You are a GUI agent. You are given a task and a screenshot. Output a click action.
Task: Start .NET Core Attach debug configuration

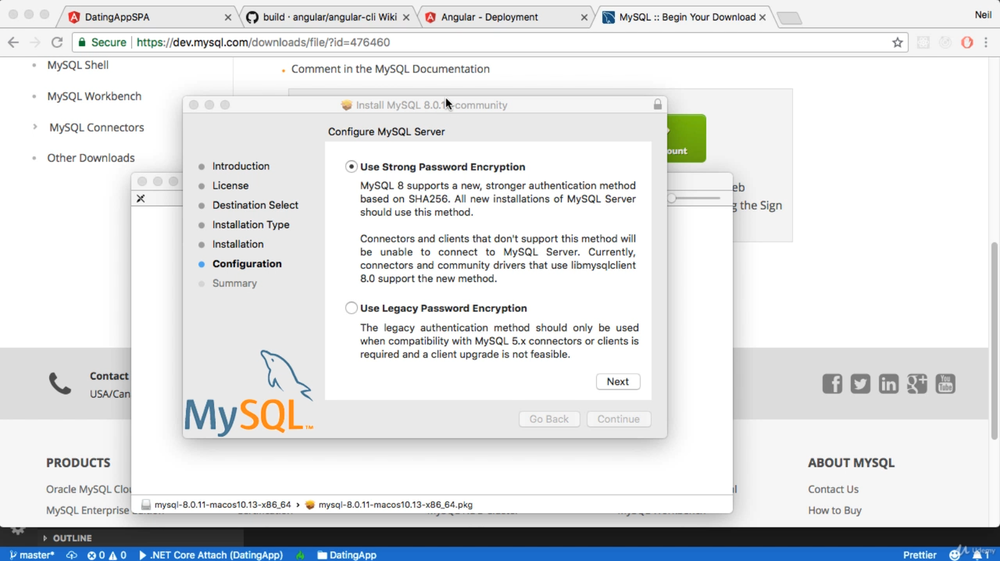pyautogui.click(x=210, y=555)
